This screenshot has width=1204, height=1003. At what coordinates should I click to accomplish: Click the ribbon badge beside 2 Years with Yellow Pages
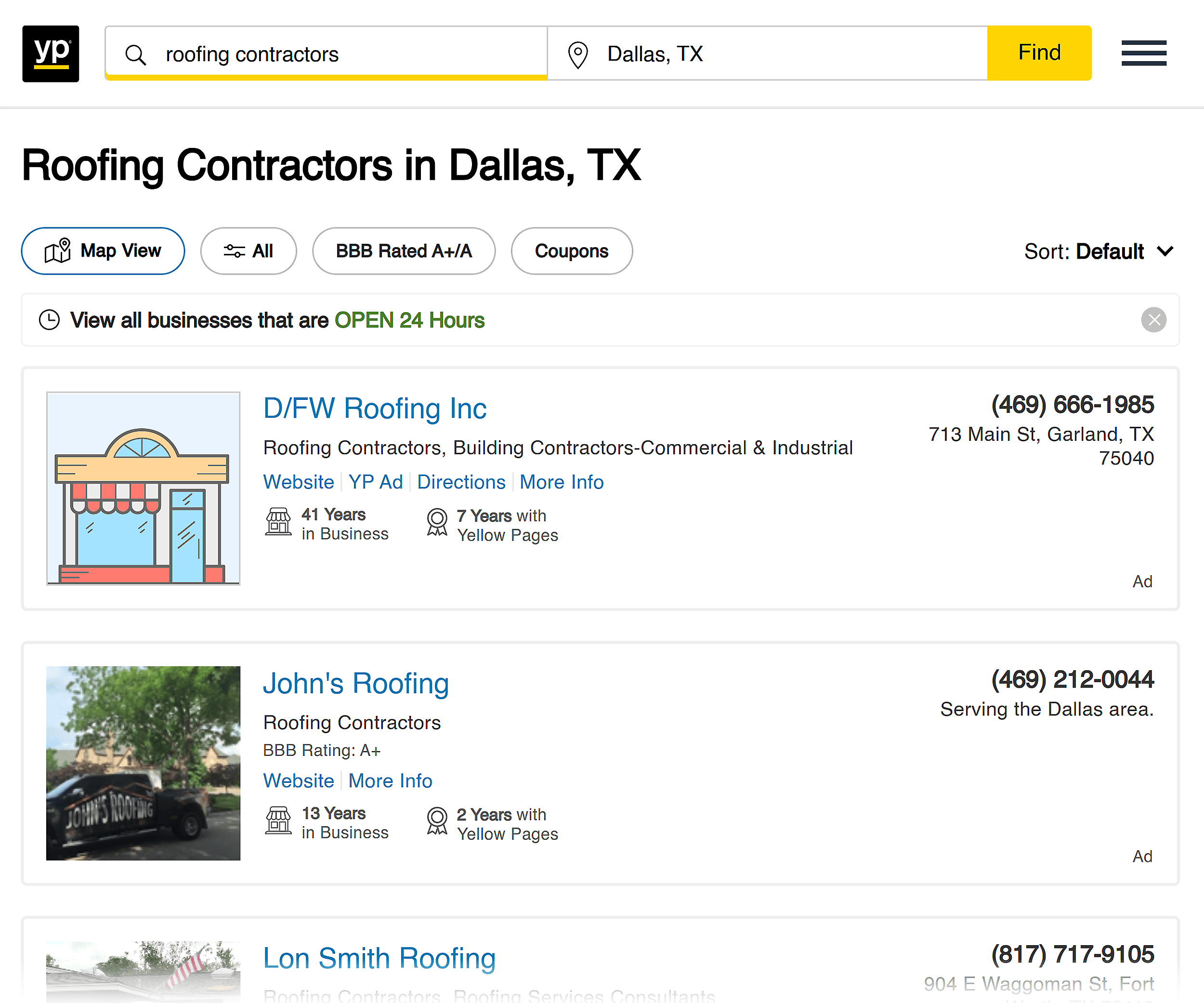[x=437, y=821]
